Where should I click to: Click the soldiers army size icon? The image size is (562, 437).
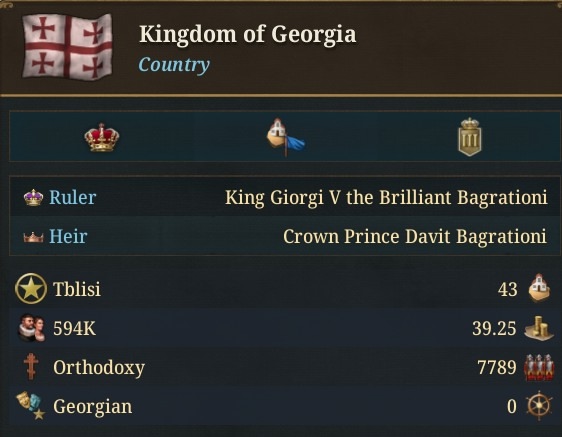pos(539,367)
